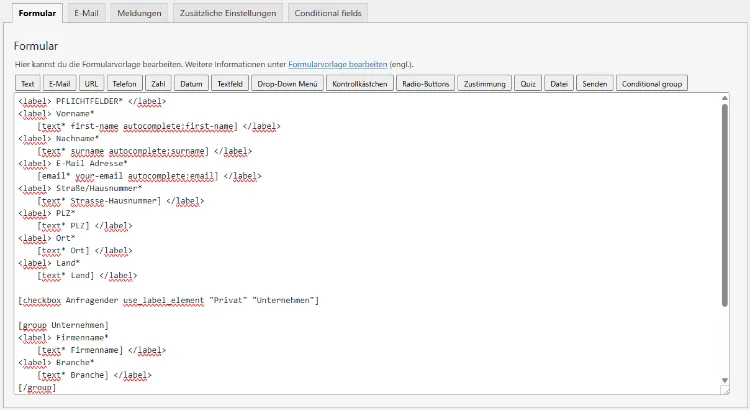
Task: Click the PFLICHTFELDER* label line
Action: pyautogui.click(x=92, y=101)
